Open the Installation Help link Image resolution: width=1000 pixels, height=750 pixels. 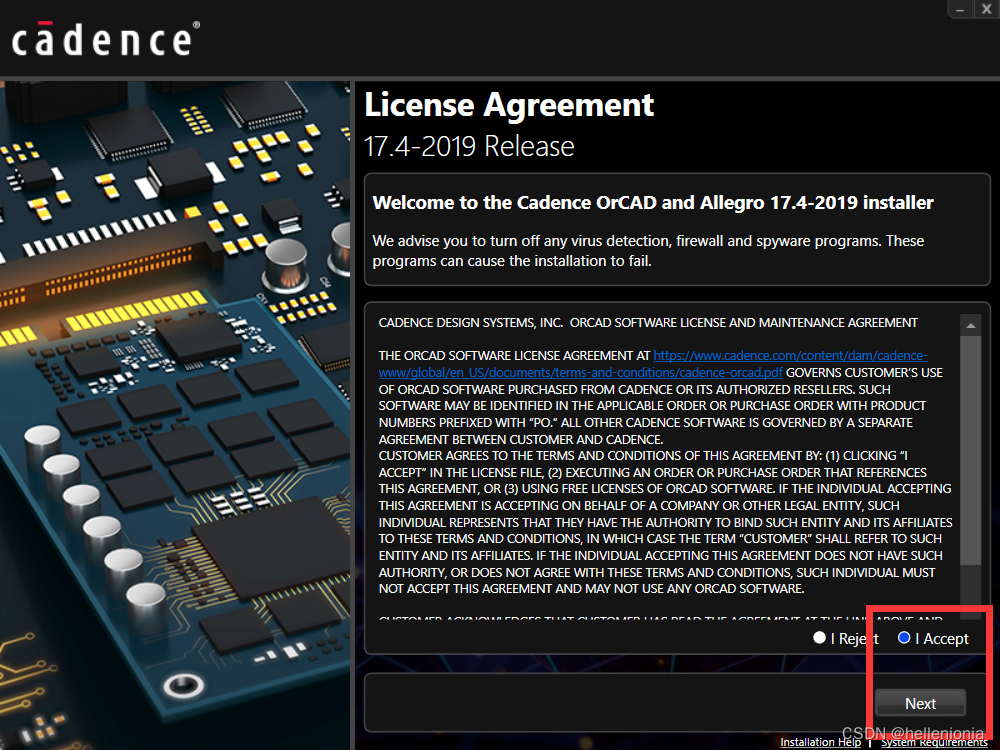820,742
